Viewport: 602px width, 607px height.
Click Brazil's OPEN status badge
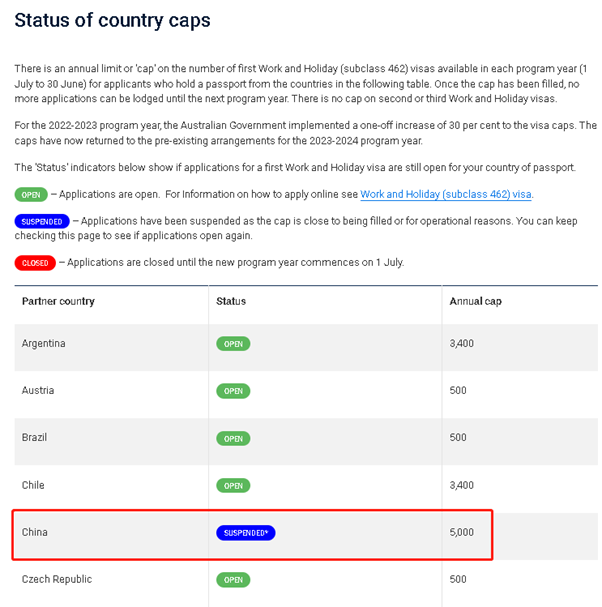point(233,439)
